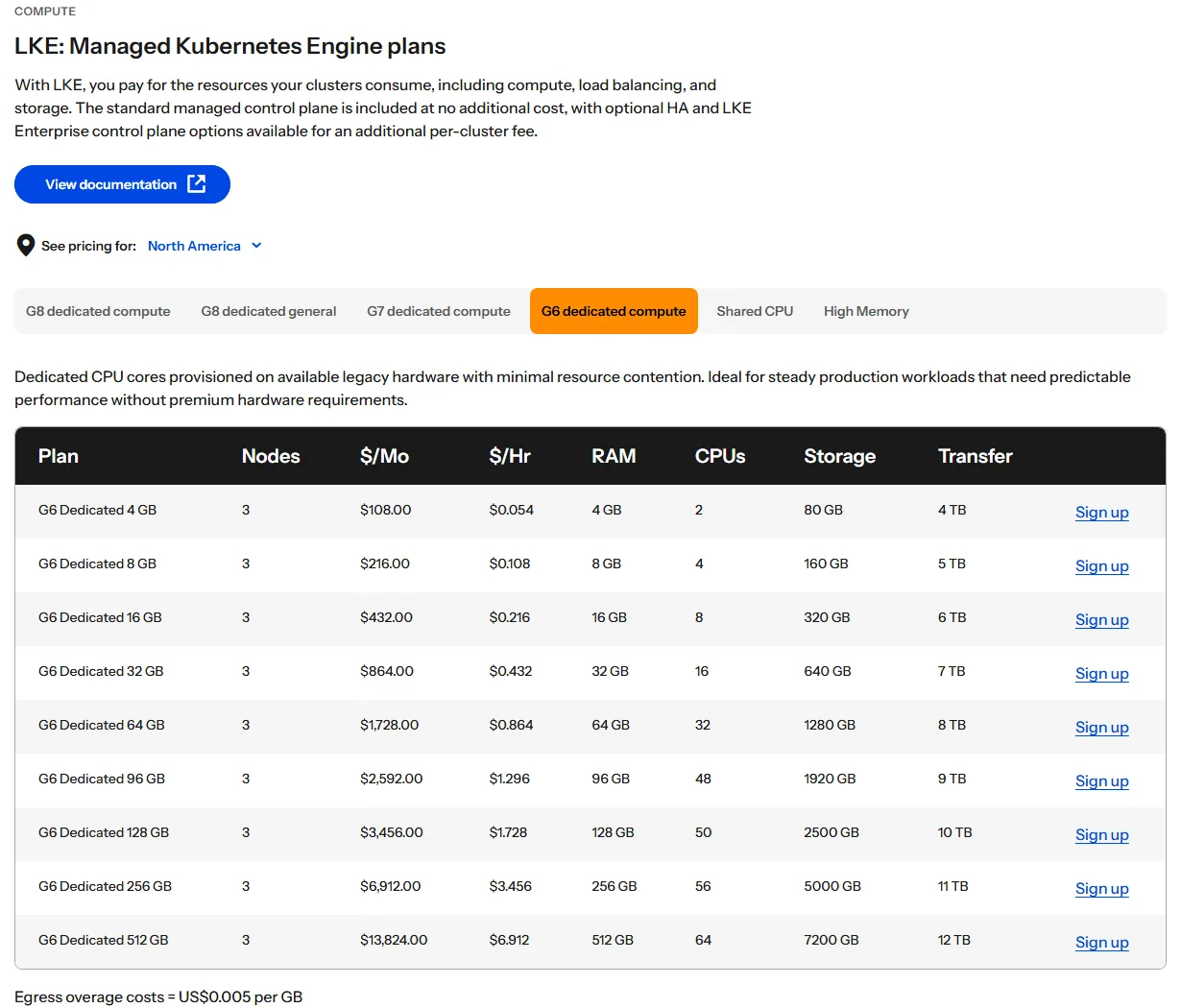Screen dimensions: 1181x1008
Task: Sign up for G6 Dedicated 64 GB
Action: point(1101,728)
